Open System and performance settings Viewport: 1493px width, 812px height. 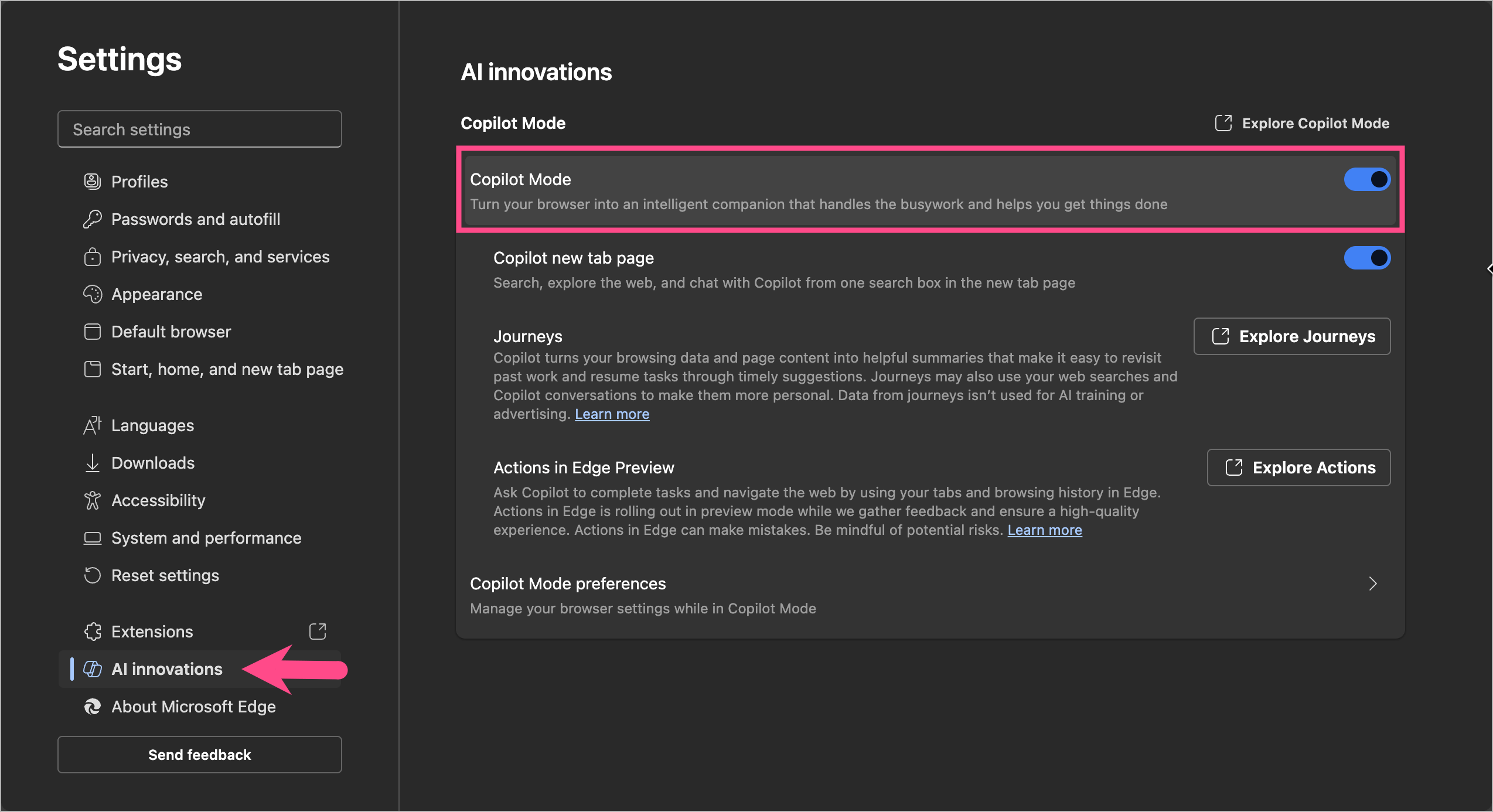click(x=206, y=538)
